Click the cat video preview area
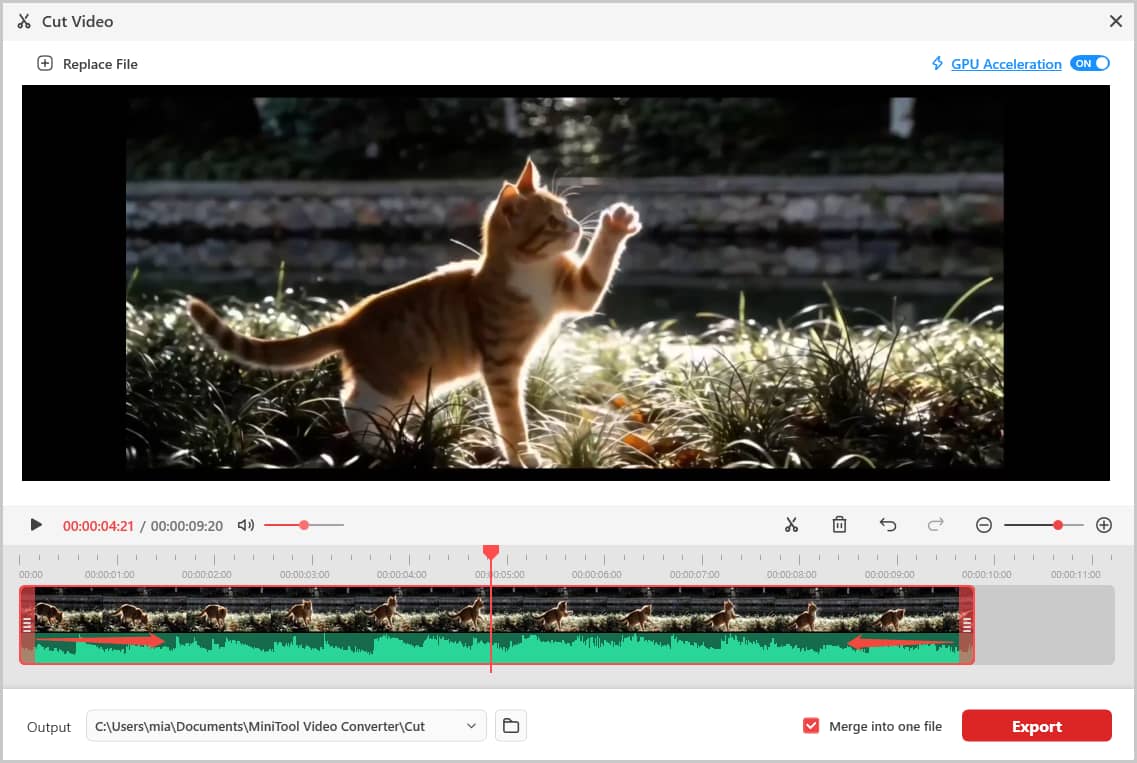The height and width of the screenshot is (763, 1137). coord(566,283)
